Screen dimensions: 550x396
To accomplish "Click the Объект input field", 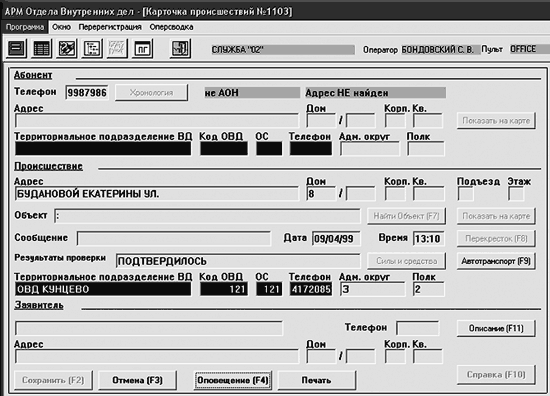I will [207, 216].
